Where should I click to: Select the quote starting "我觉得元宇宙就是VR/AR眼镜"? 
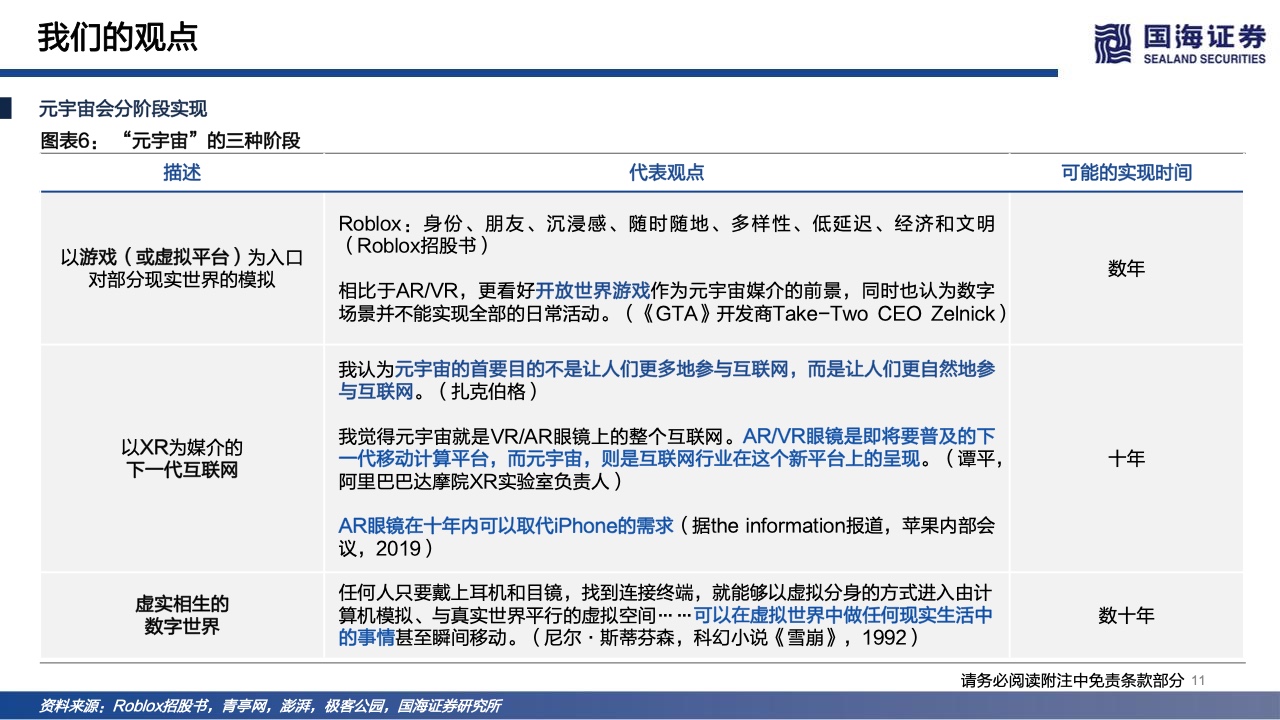pyautogui.click(x=670, y=459)
